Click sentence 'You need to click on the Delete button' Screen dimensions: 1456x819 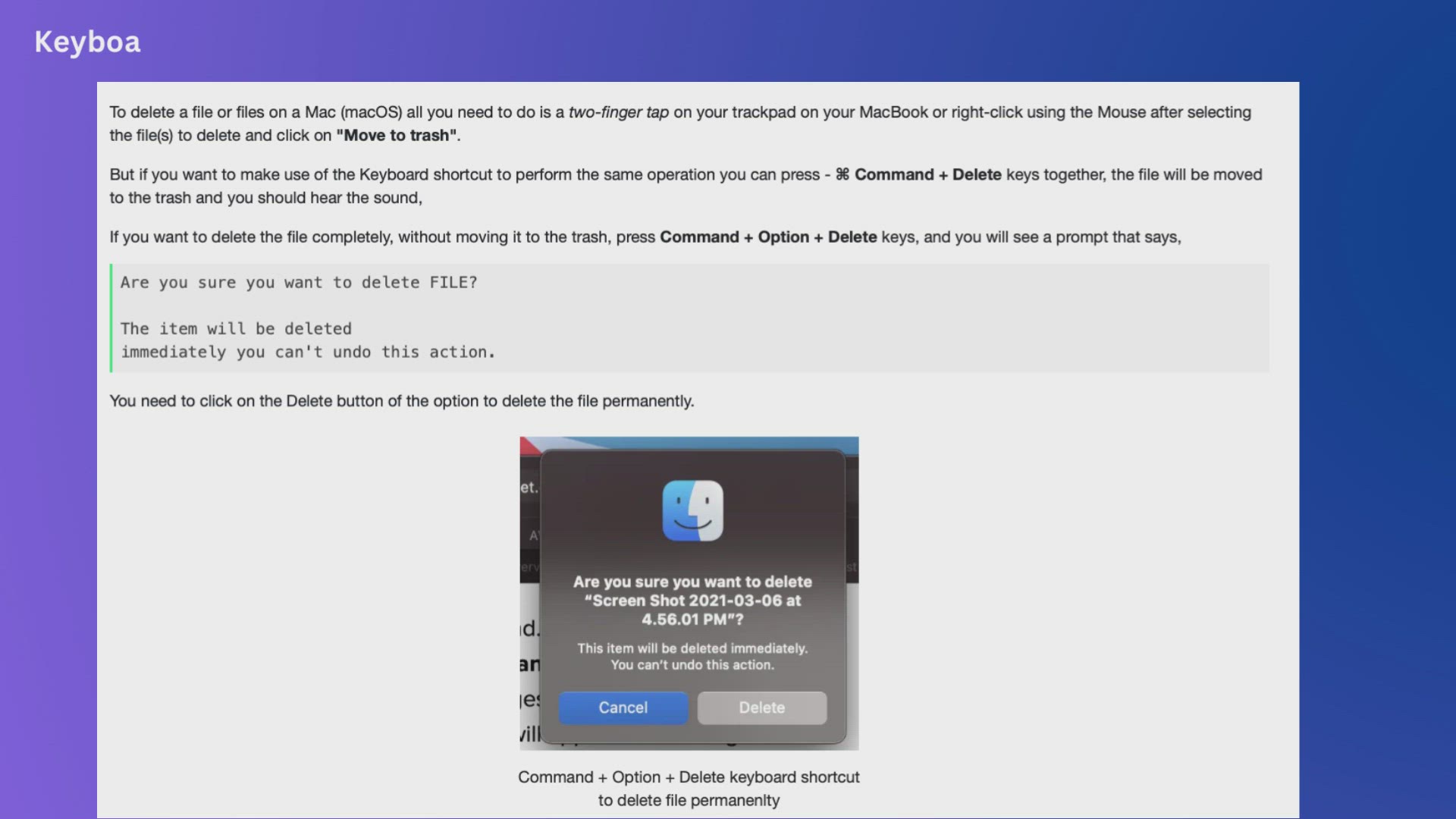401,401
